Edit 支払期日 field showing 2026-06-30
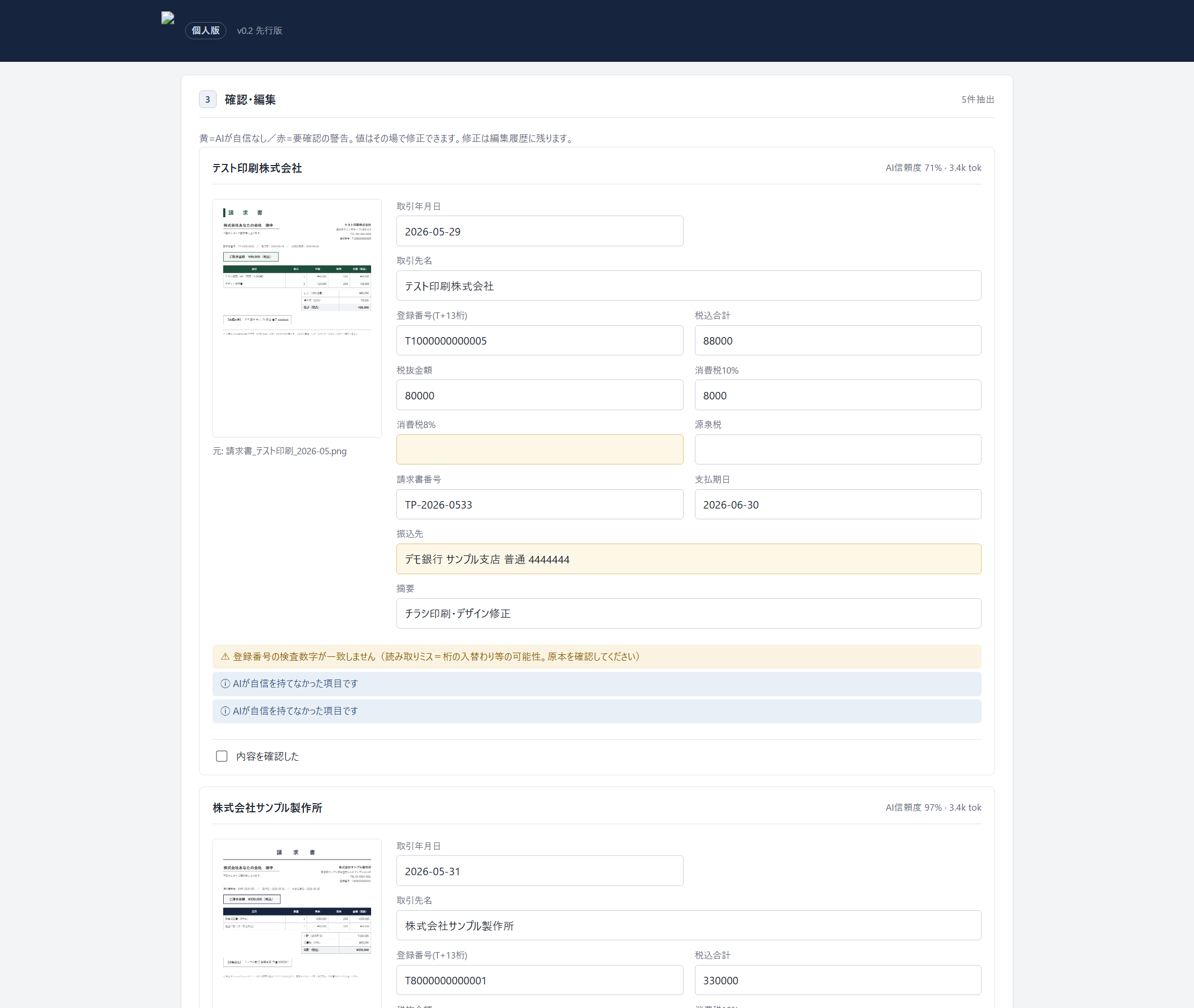 pyautogui.click(x=837, y=505)
